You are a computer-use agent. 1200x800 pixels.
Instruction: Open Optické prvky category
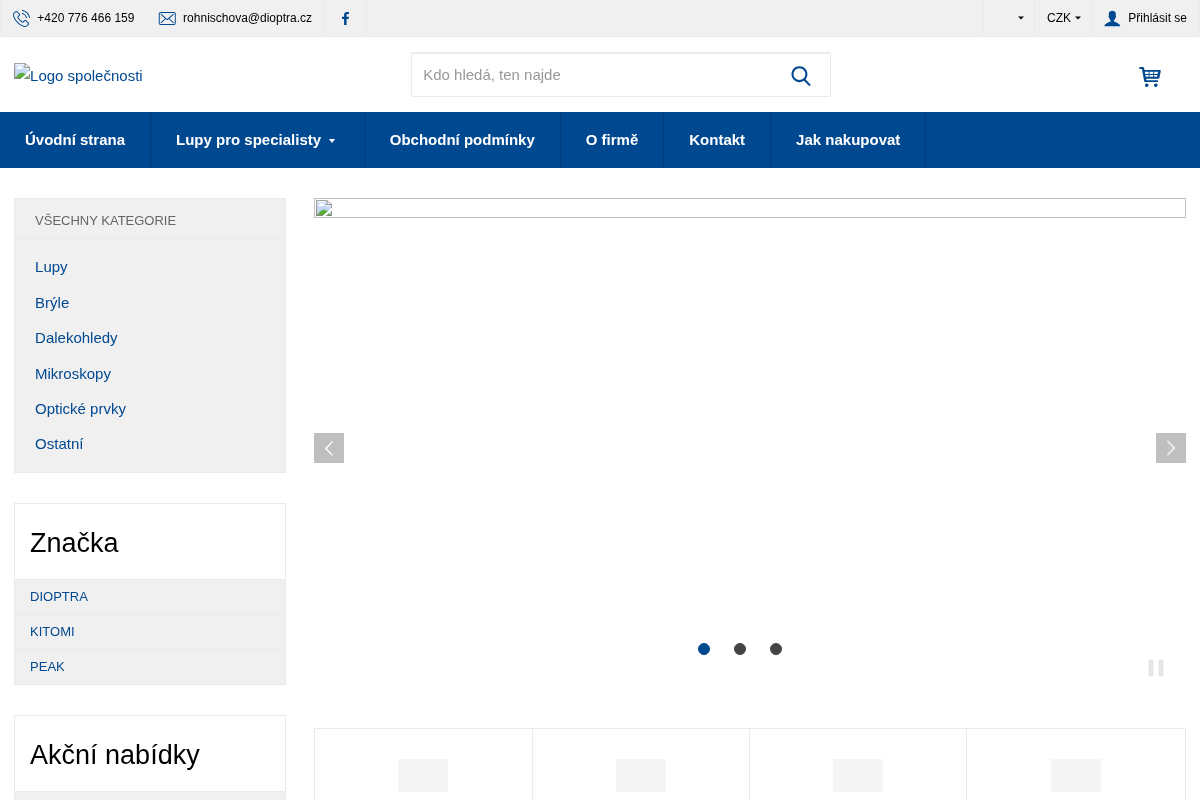click(x=80, y=409)
